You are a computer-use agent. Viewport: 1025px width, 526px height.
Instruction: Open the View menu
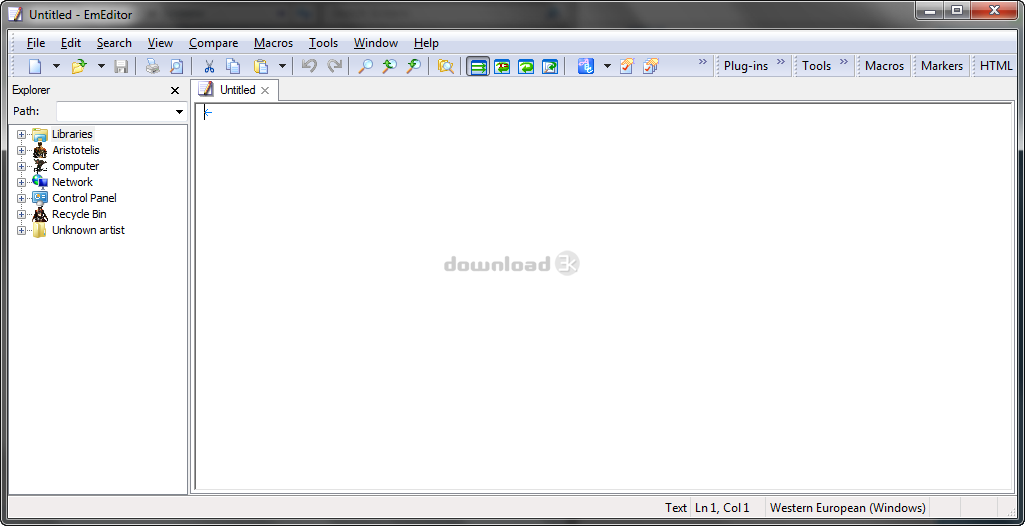point(160,43)
